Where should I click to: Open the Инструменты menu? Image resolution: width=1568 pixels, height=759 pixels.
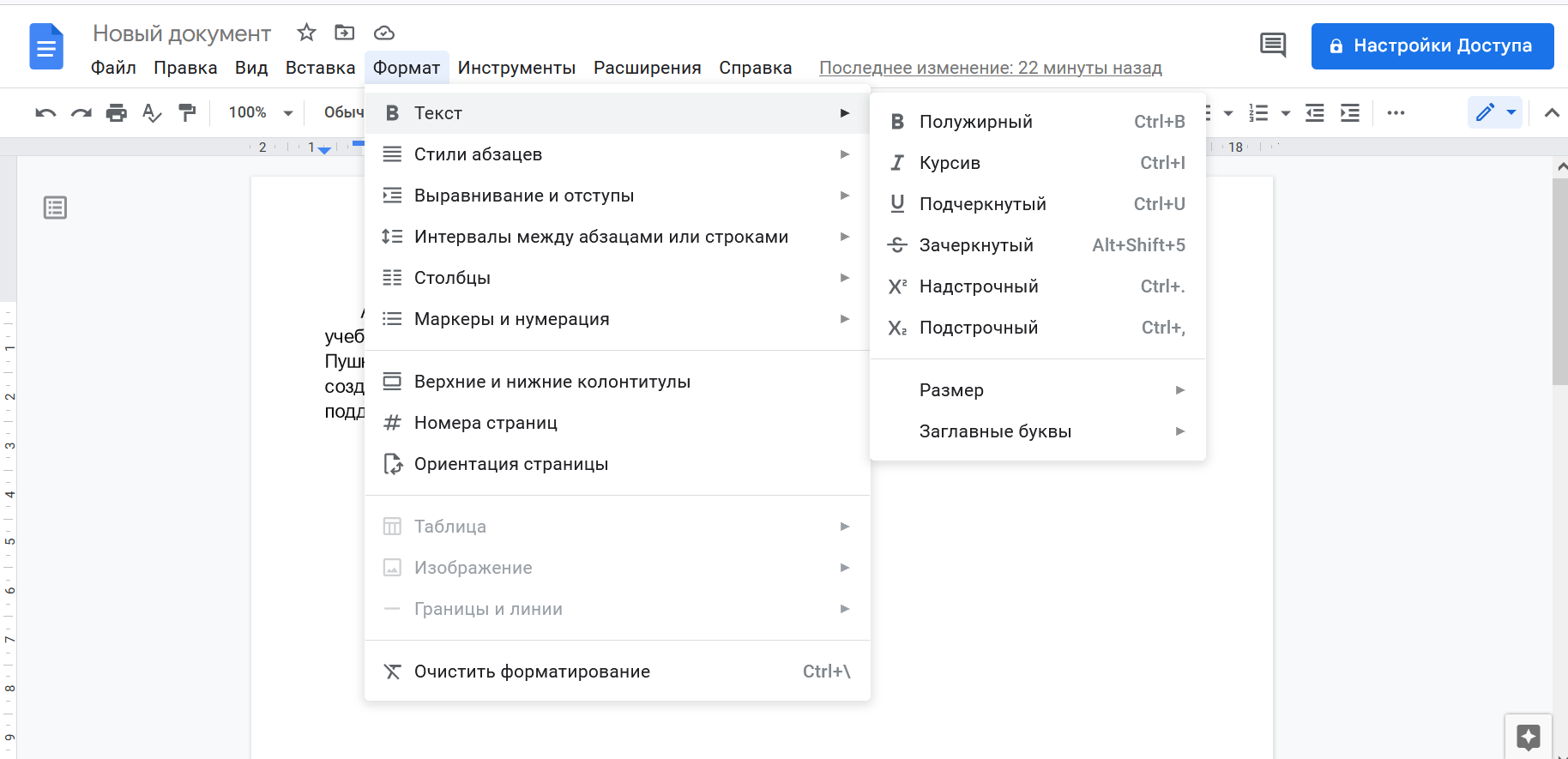click(x=516, y=68)
